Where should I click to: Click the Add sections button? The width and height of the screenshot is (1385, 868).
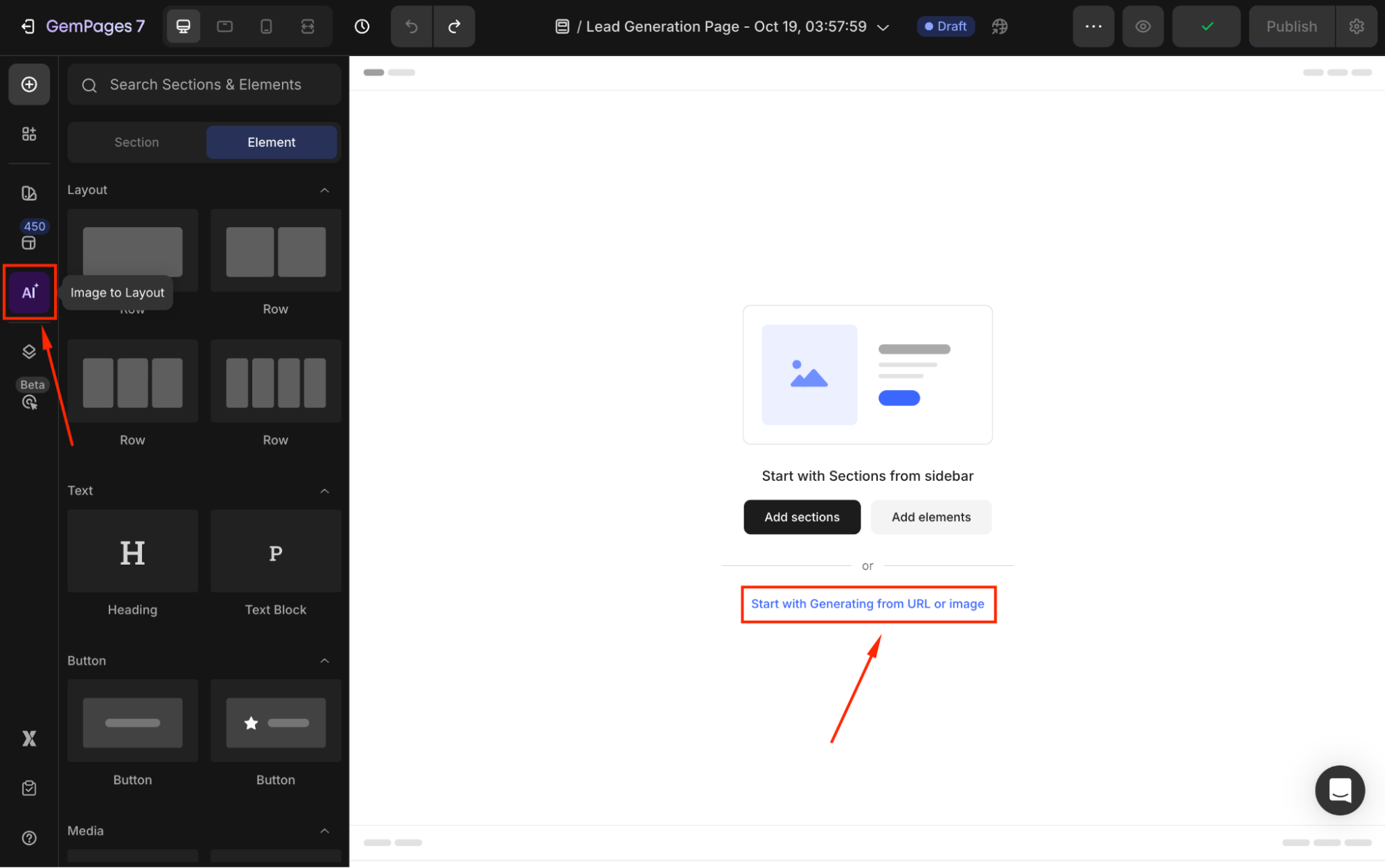[x=802, y=517]
